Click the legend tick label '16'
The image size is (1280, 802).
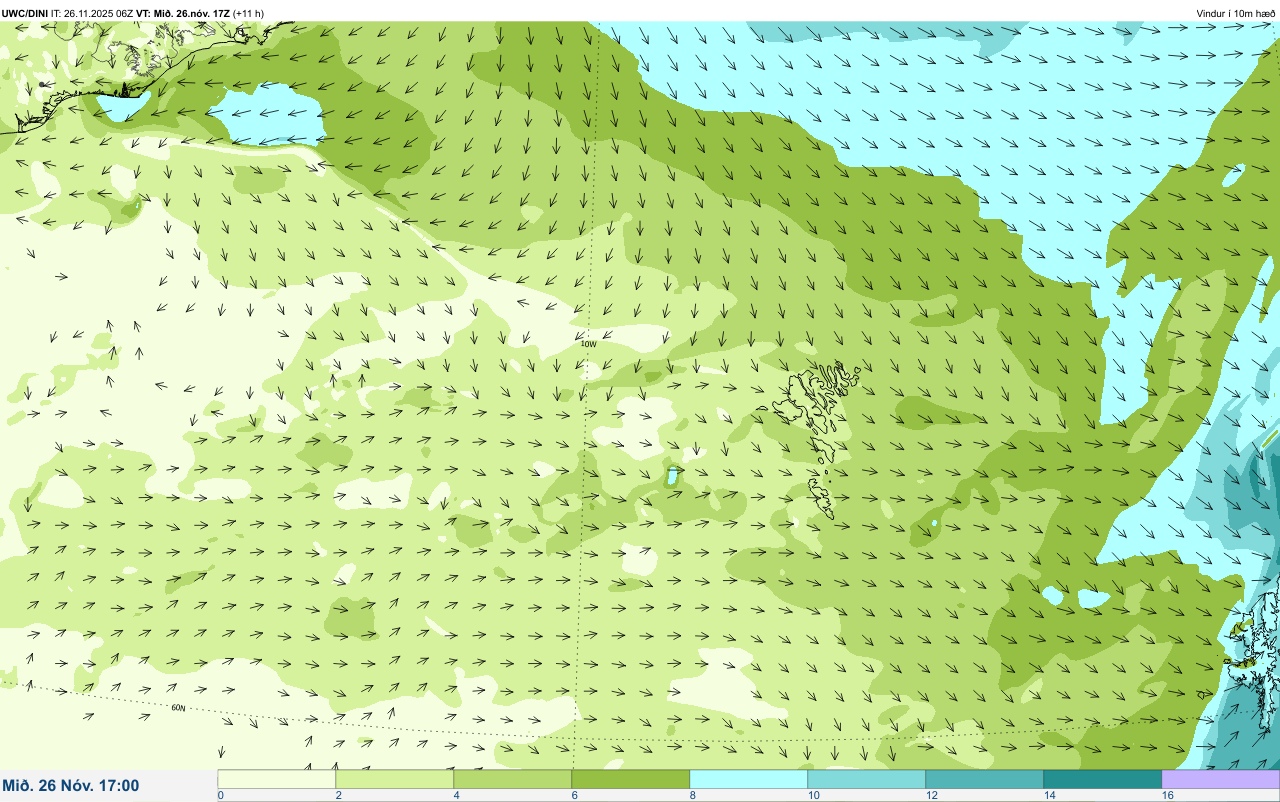1168,795
